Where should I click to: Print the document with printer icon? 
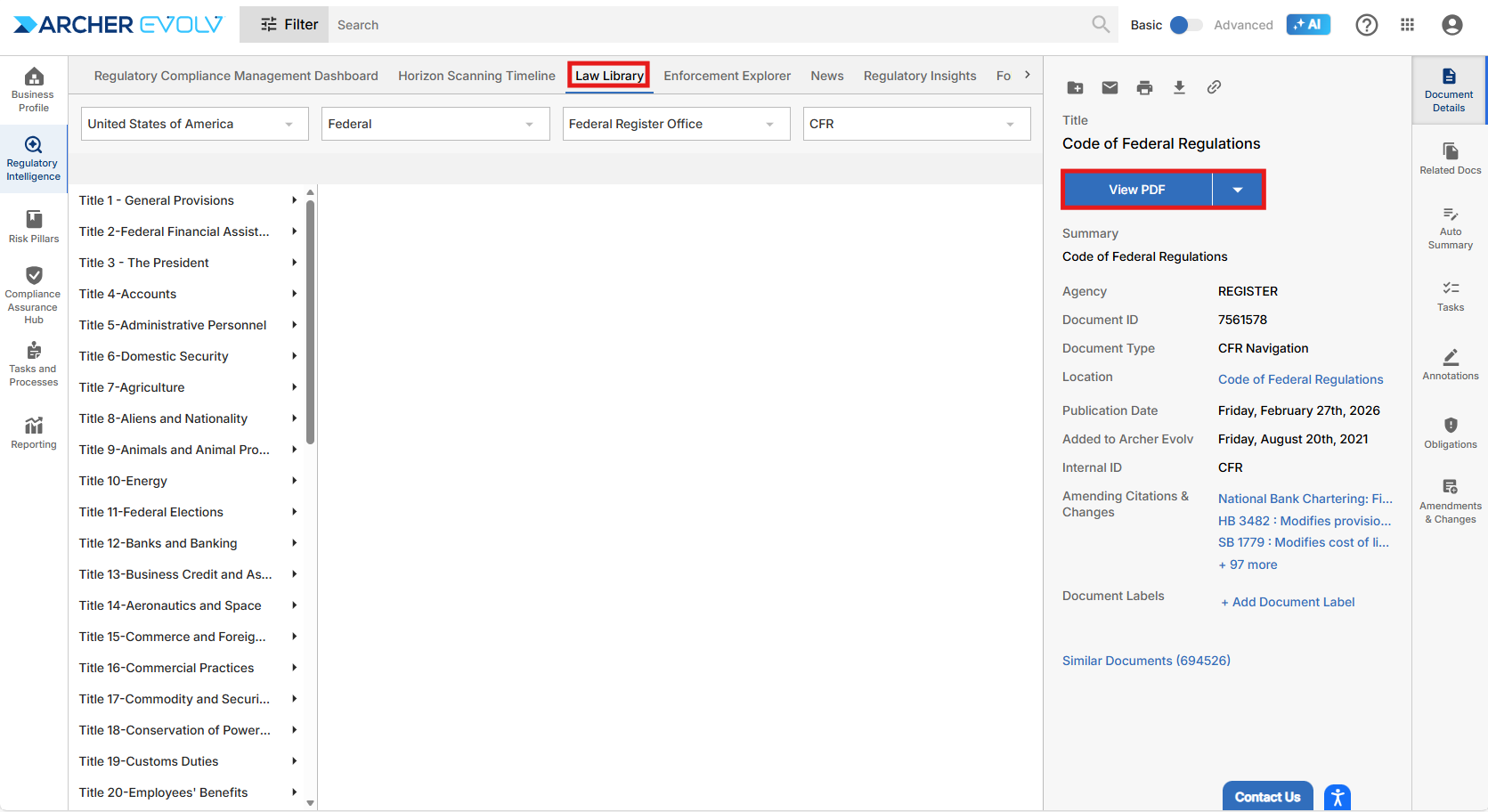point(1144,87)
